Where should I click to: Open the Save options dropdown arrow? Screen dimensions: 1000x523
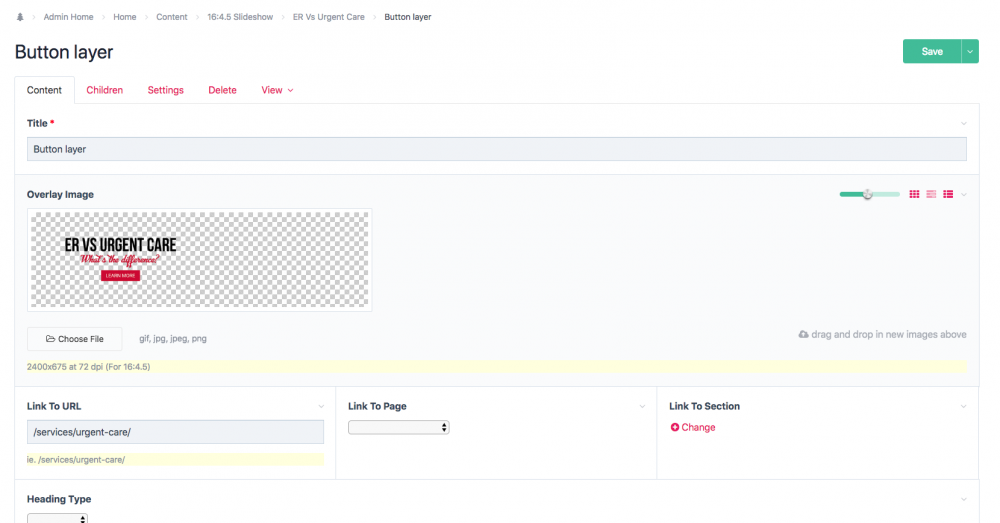pos(970,52)
